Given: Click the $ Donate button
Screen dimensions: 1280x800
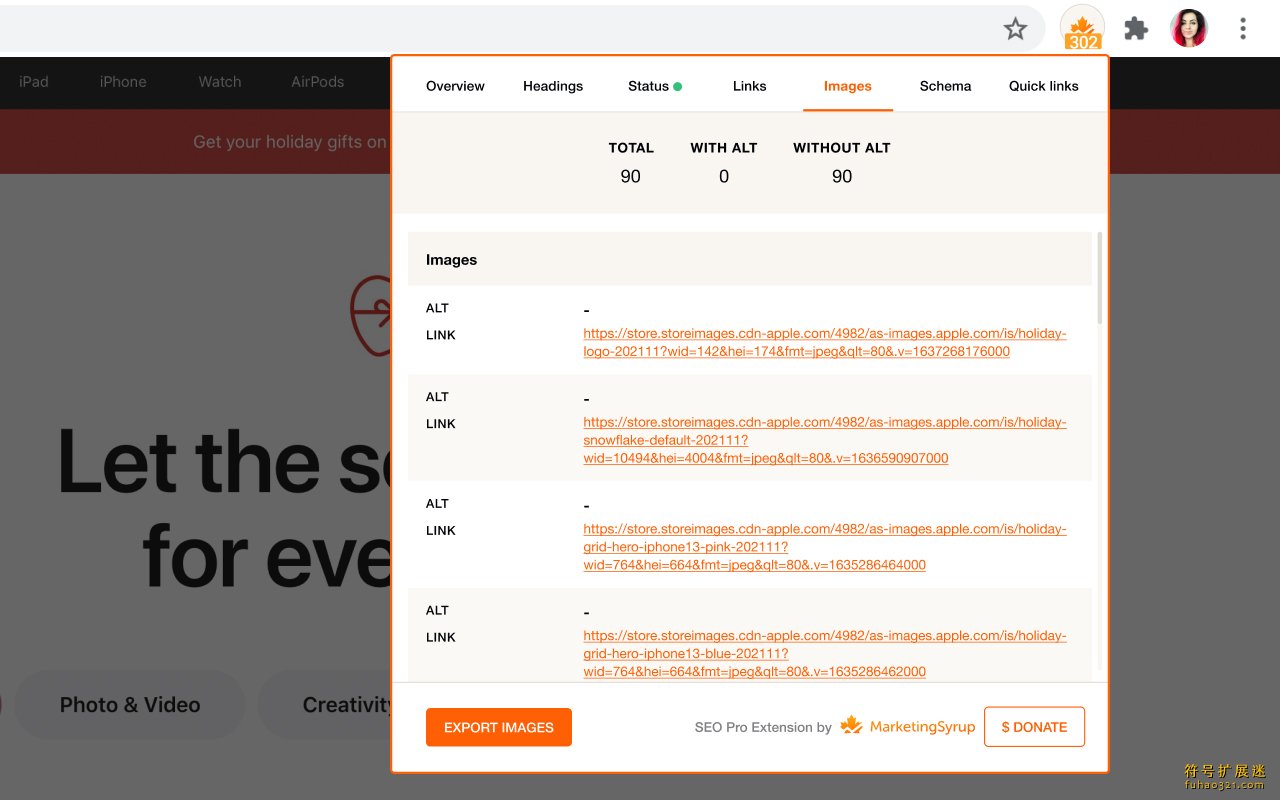Looking at the screenshot, I should [1034, 727].
